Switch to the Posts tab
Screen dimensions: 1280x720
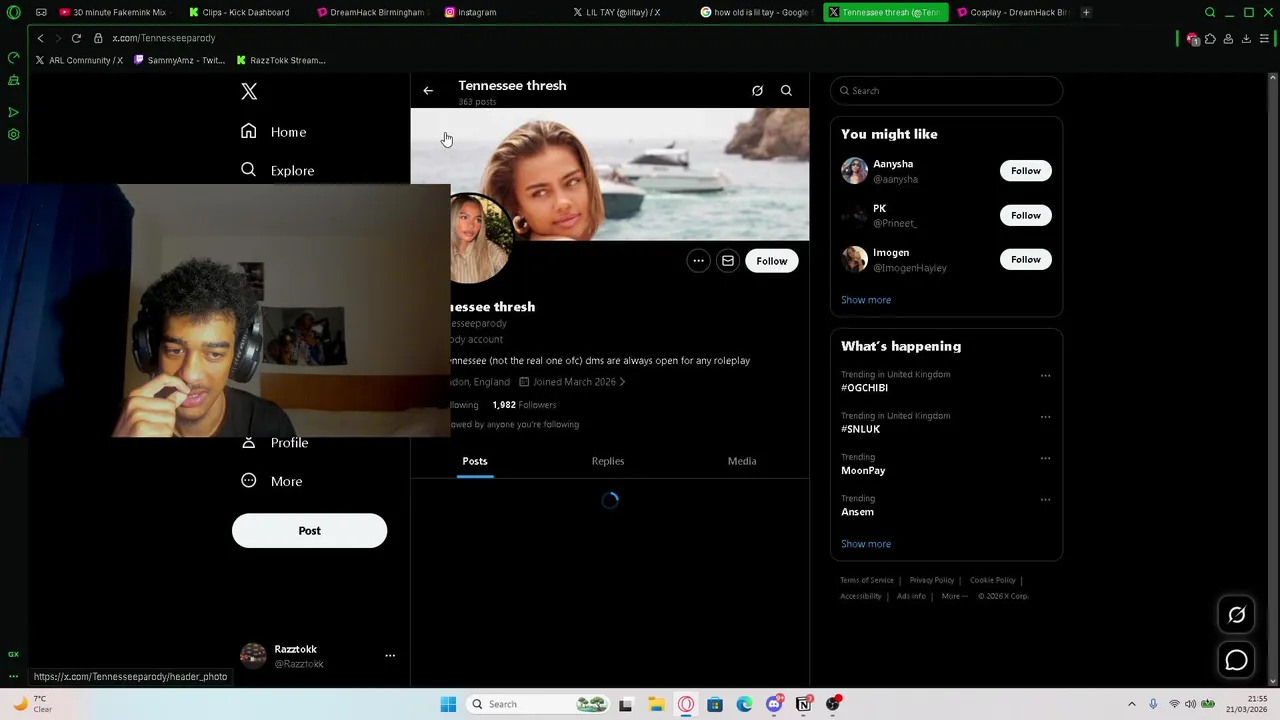[x=475, y=461]
